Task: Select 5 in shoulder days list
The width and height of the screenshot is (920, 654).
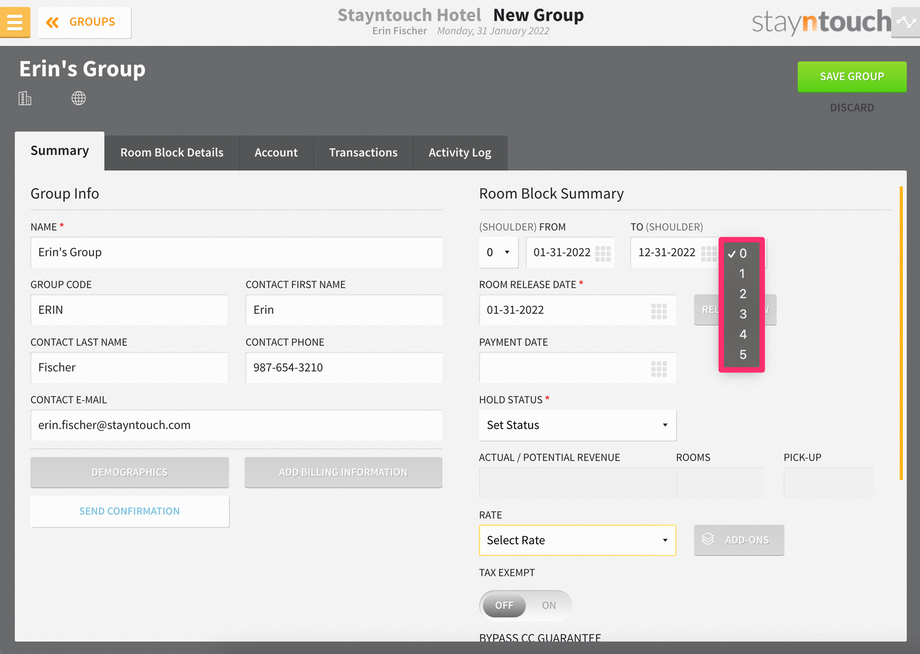Action: click(742, 354)
